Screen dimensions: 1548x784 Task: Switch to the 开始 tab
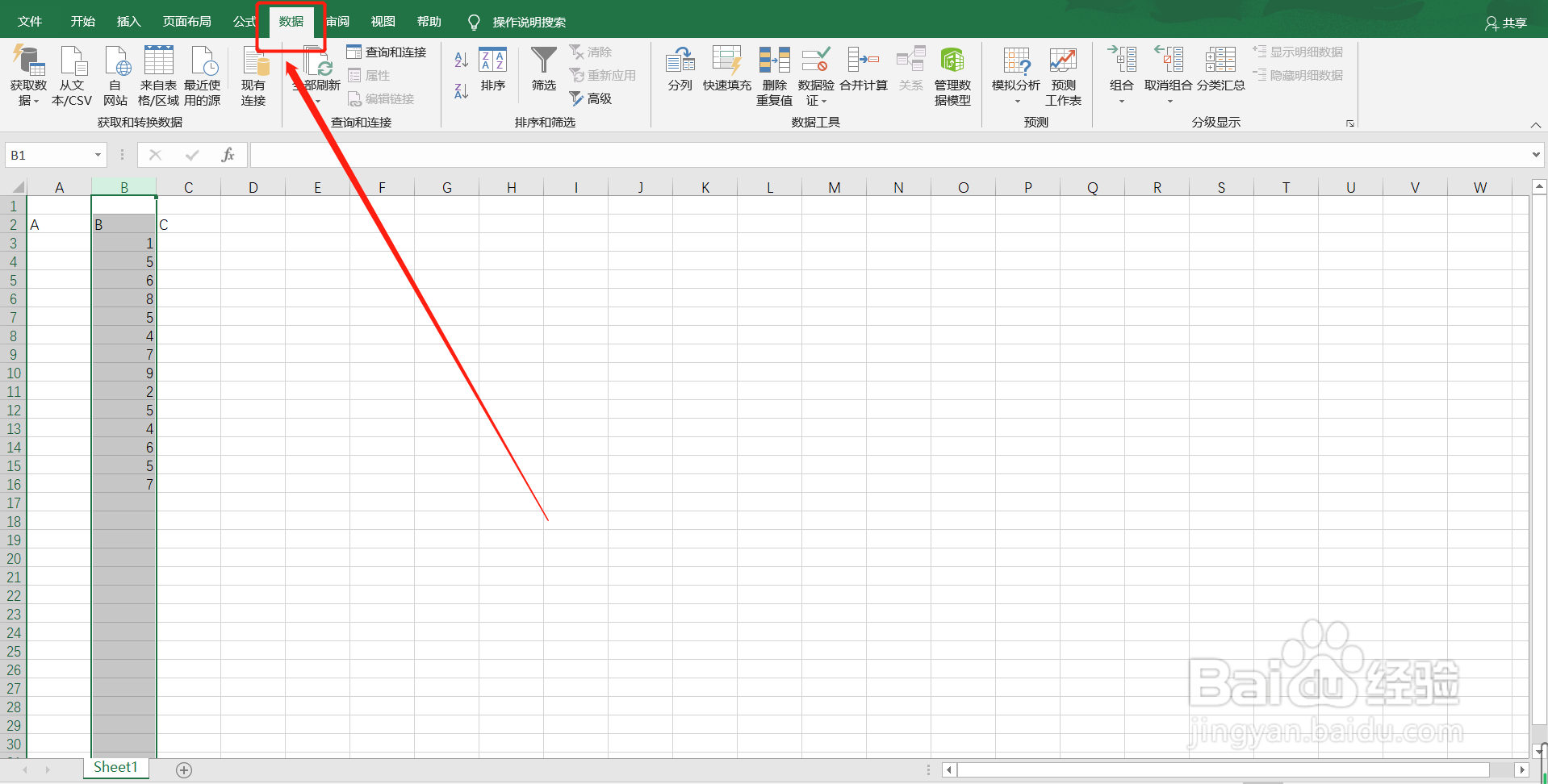83,22
